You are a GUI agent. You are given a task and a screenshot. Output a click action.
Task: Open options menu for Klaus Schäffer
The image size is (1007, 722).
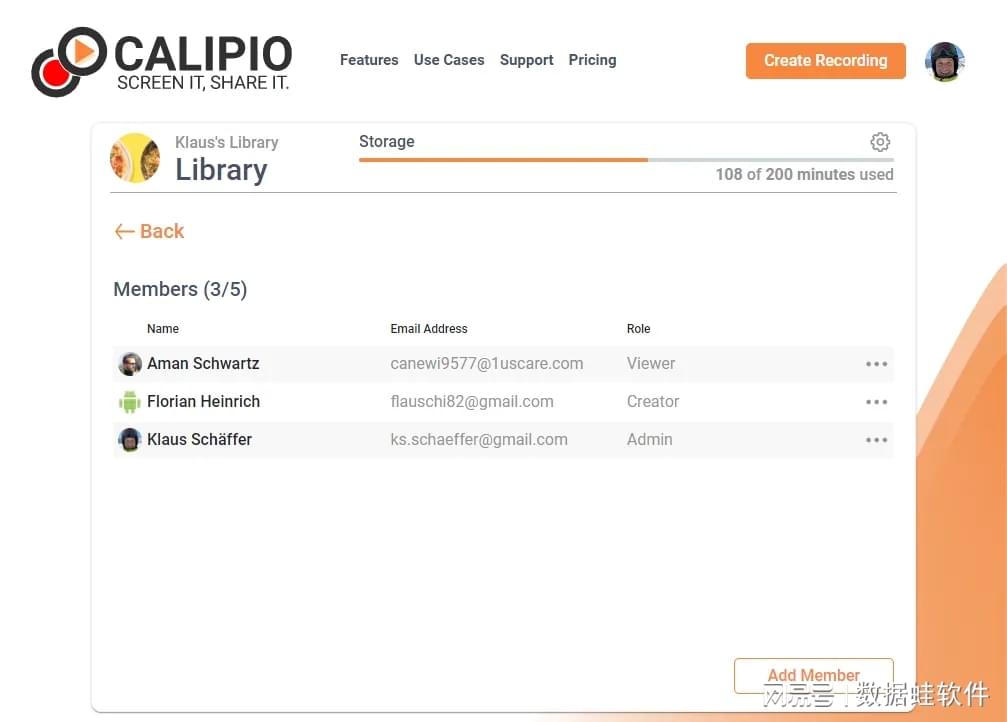pyautogui.click(x=876, y=440)
